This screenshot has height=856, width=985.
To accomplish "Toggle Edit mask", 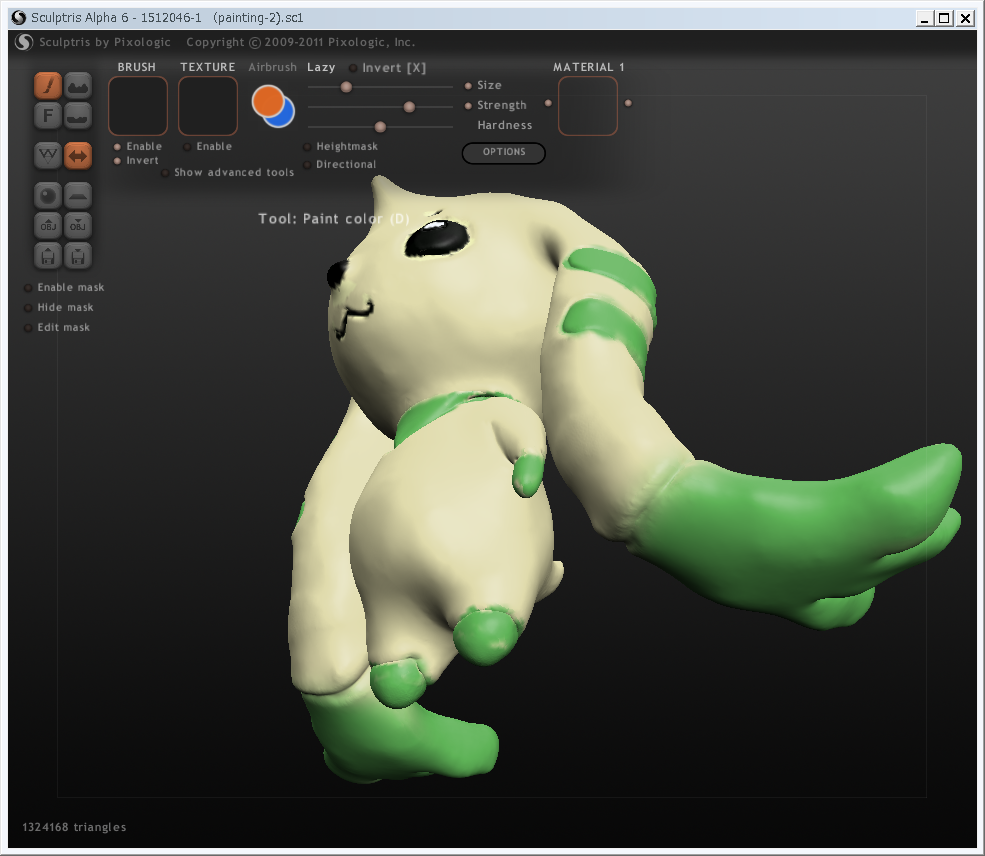I will 28,328.
